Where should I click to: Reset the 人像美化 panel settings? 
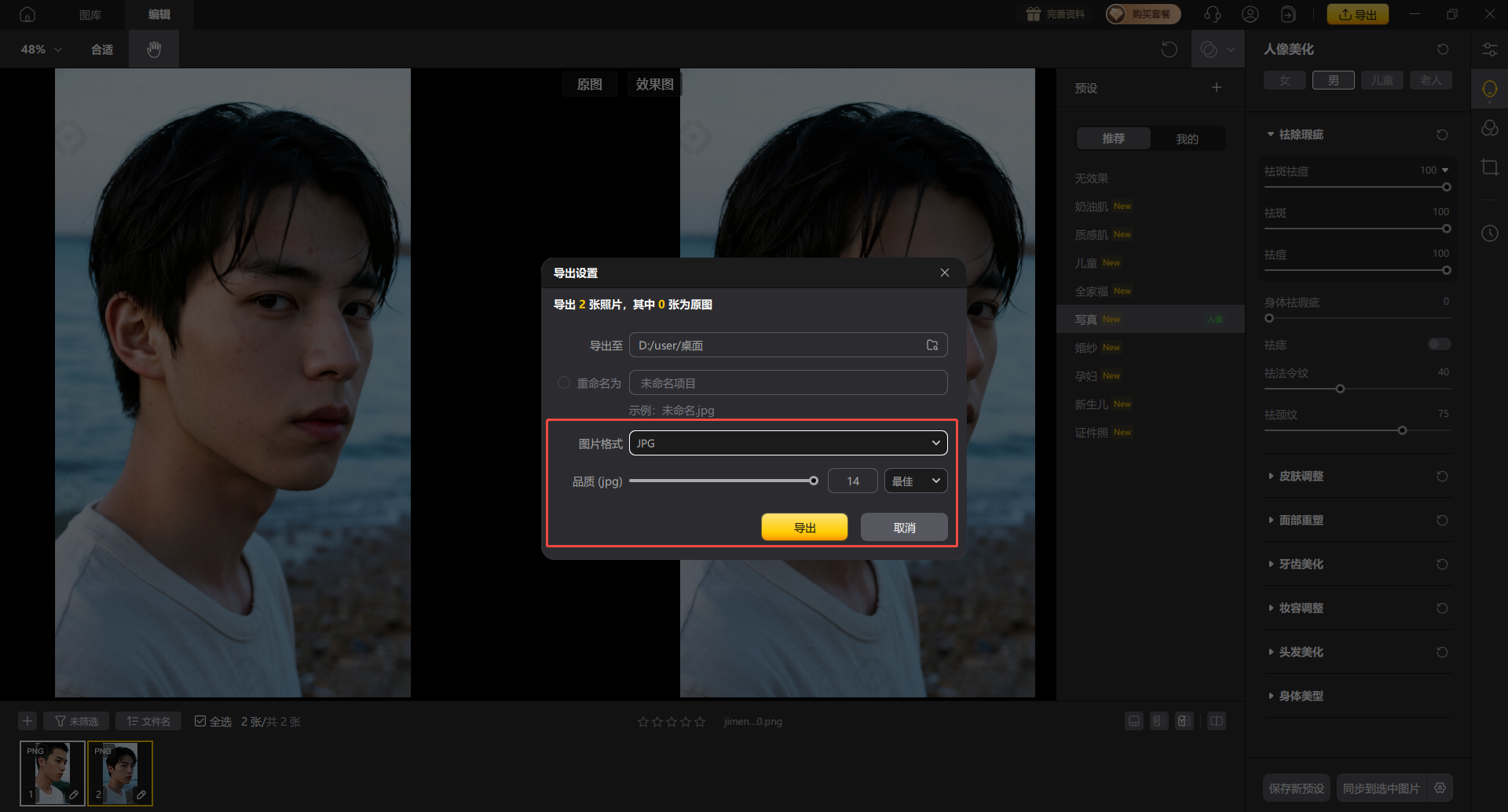[1443, 49]
